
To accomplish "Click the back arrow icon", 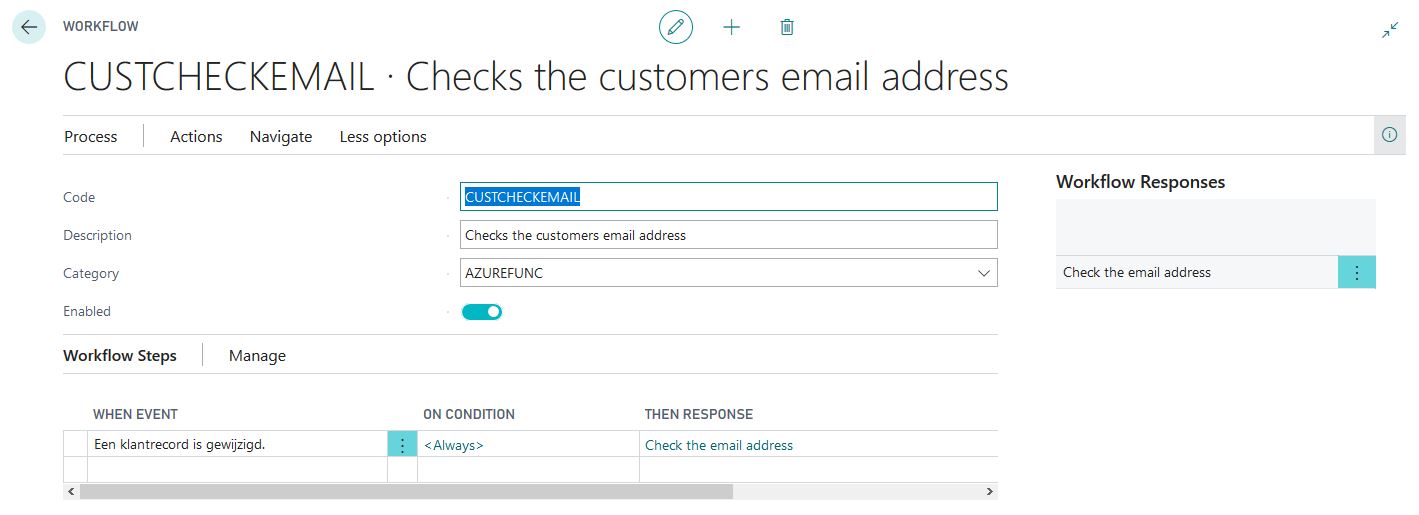I will coord(29,27).
